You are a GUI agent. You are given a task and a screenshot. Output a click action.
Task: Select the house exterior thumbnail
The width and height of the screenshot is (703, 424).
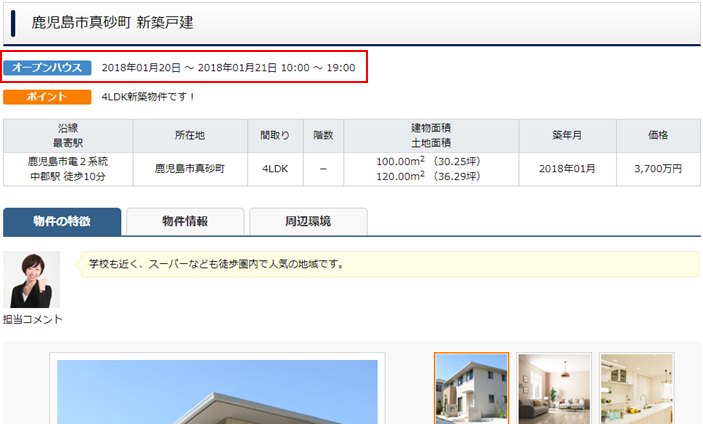(x=471, y=388)
